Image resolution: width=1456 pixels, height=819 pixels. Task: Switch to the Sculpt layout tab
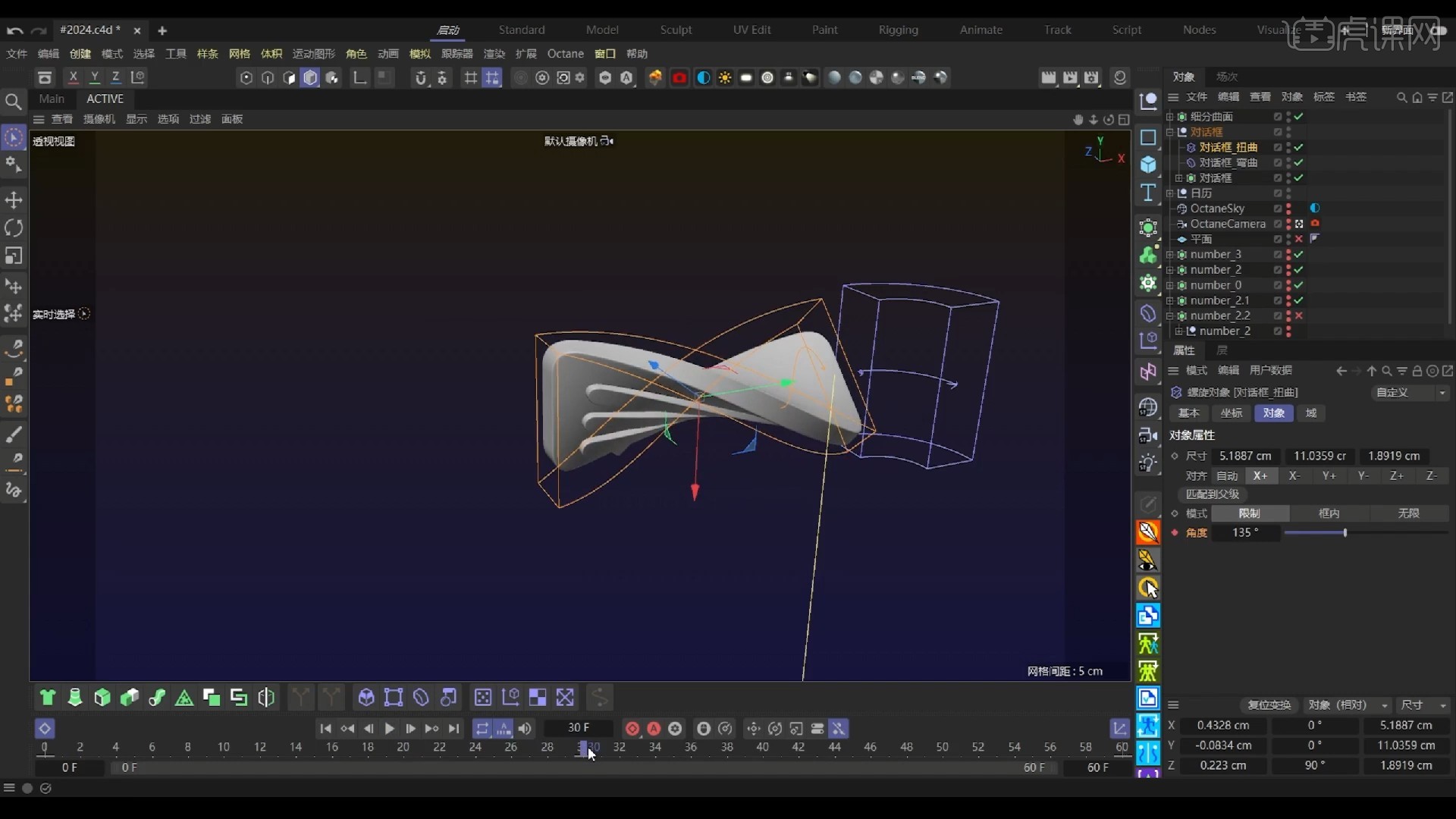coord(676,30)
